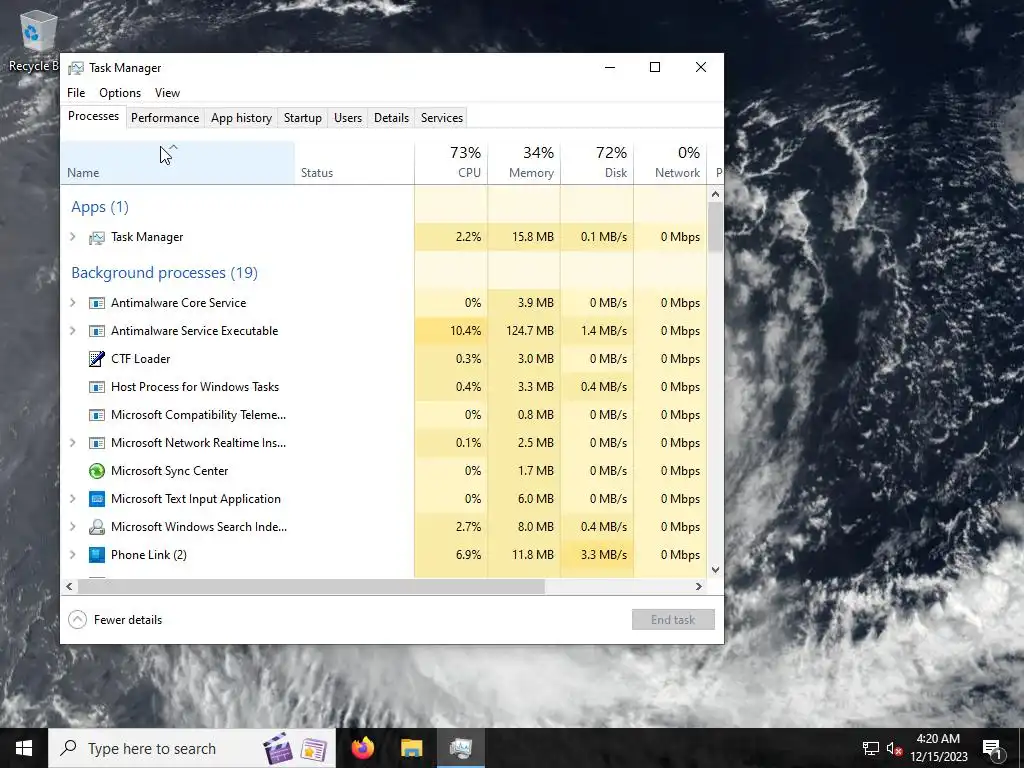
Task: Switch to the Startup tab
Action: click(302, 118)
